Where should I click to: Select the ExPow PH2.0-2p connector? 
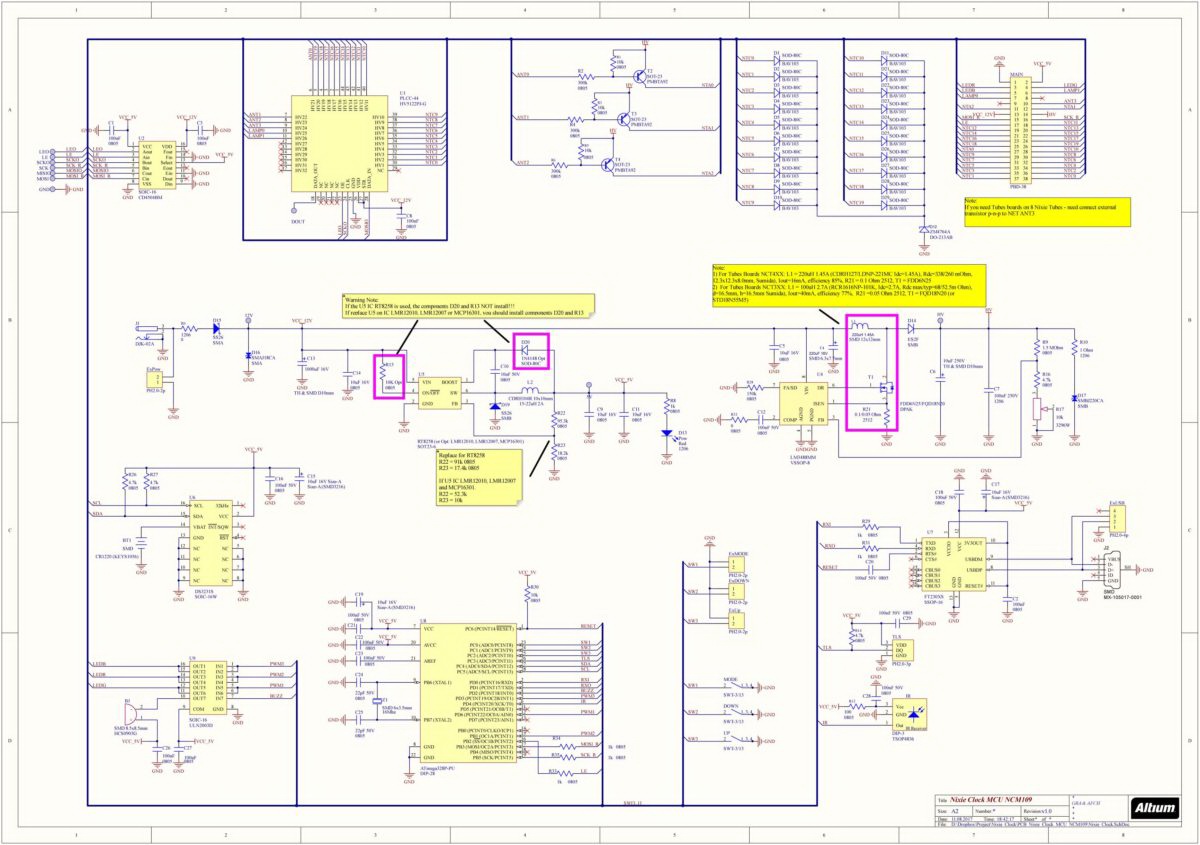point(153,378)
